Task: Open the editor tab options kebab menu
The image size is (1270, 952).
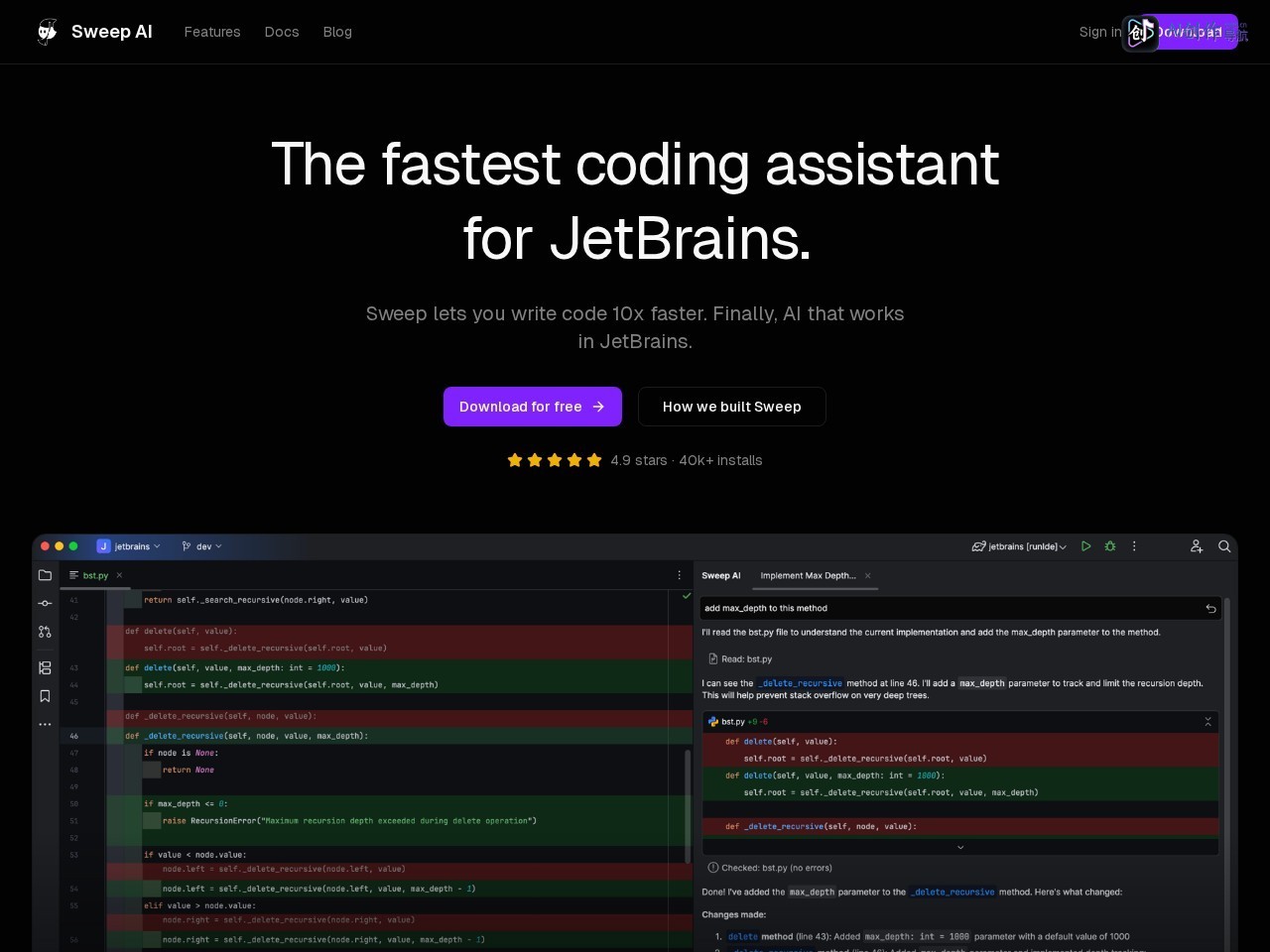Action: 680,575
